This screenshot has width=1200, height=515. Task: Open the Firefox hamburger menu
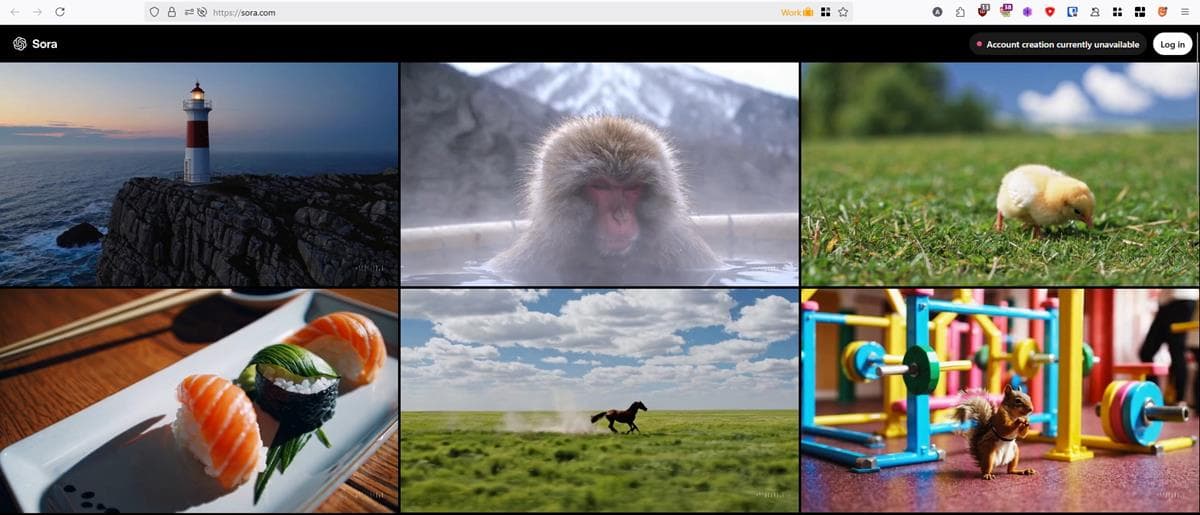pyautogui.click(x=1186, y=12)
